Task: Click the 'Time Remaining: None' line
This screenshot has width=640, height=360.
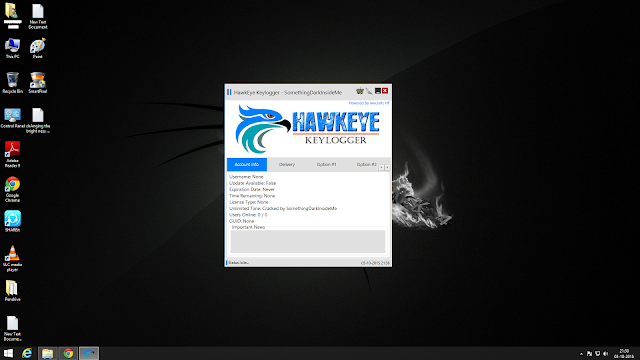Action: point(252,196)
